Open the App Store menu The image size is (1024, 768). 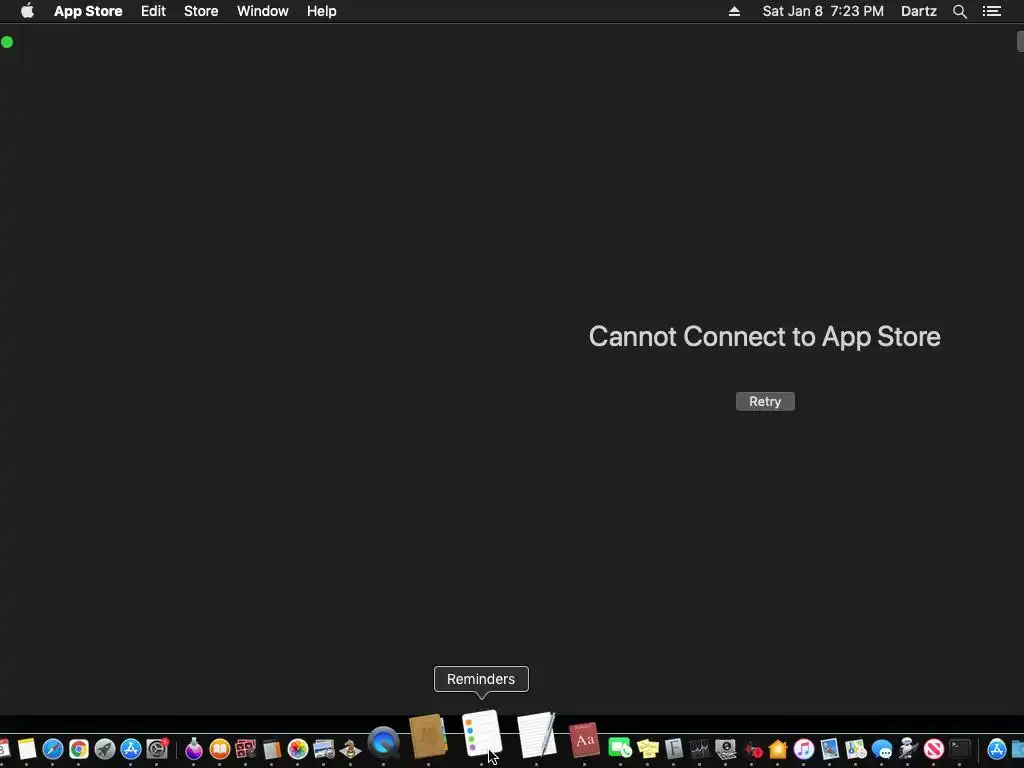coord(88,11)
